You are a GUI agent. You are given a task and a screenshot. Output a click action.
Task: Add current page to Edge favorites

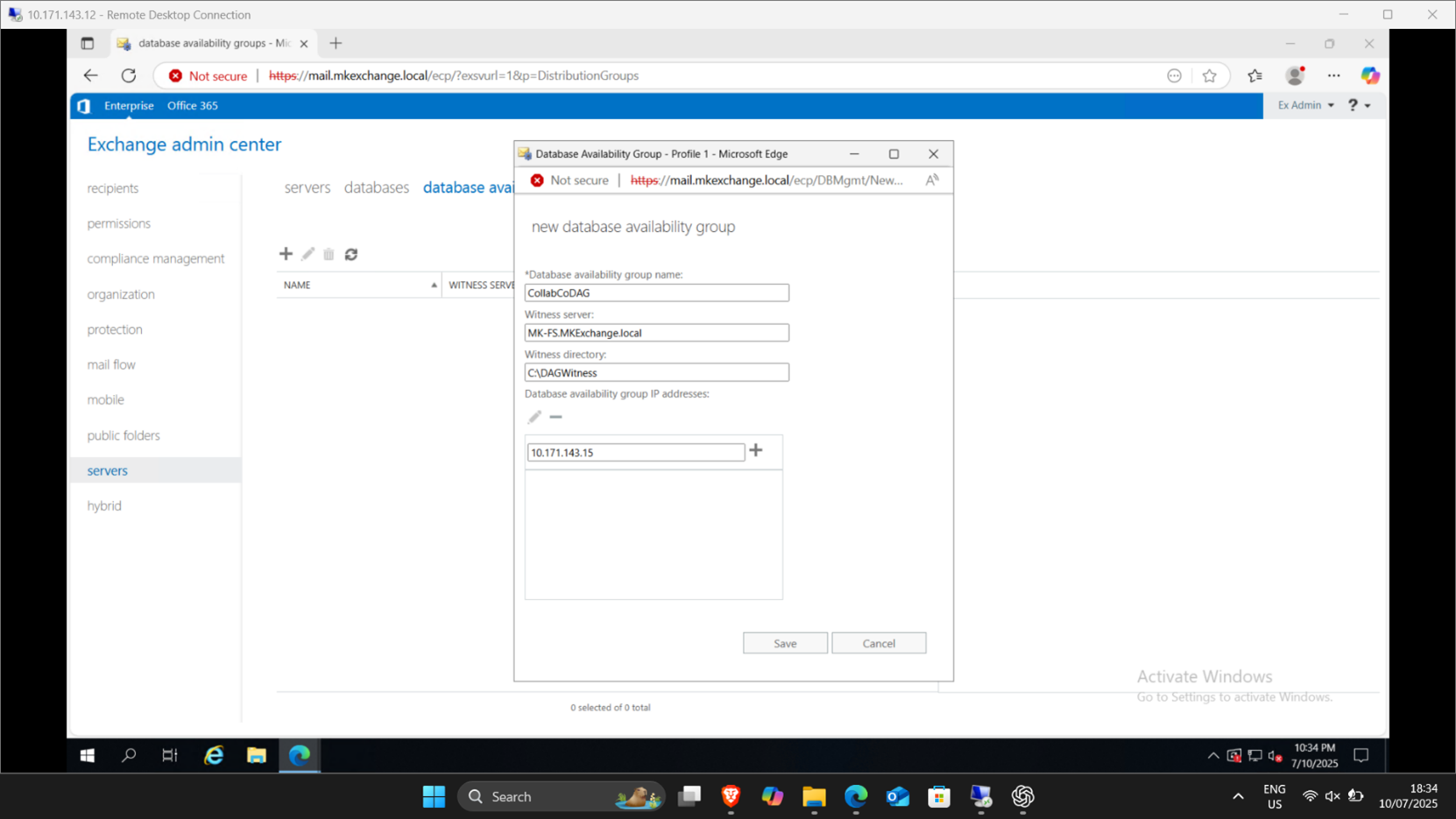pyautogui.click(x=1210, y=75)
